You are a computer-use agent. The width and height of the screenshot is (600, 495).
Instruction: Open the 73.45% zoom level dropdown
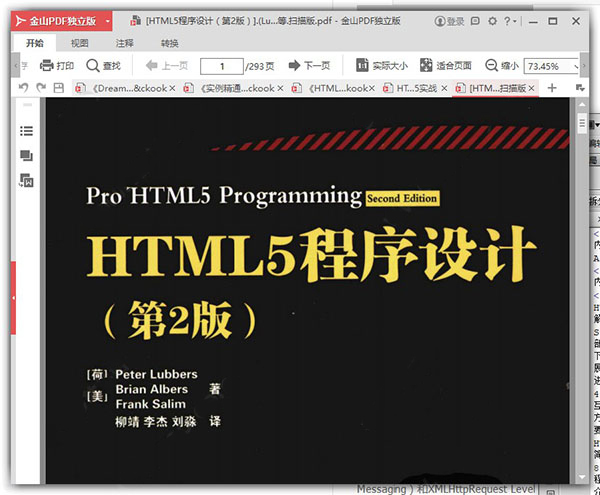pyautogui.click(x=576, y=67)
